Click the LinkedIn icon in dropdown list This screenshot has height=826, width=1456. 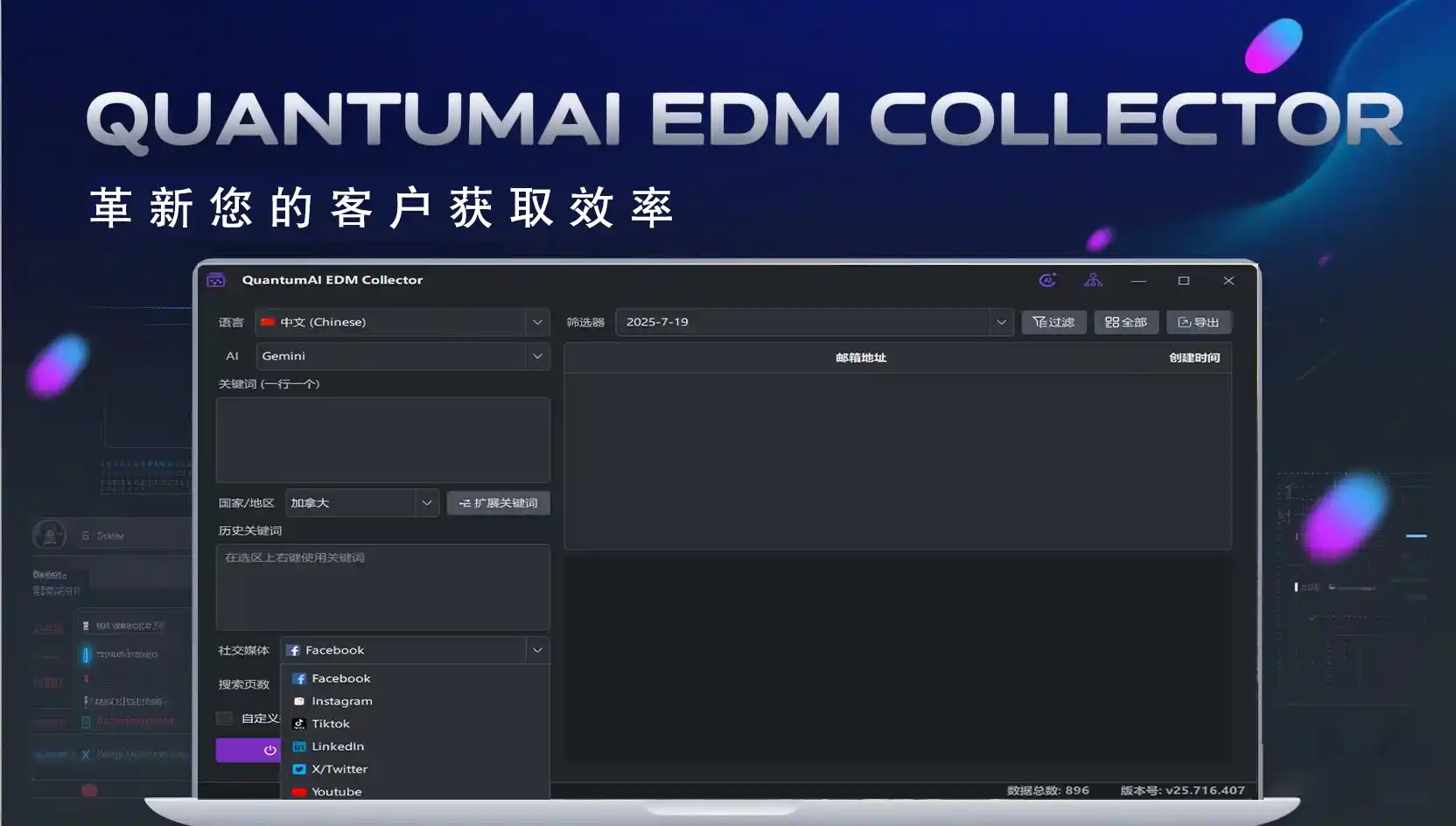click(x=299, y=746)
